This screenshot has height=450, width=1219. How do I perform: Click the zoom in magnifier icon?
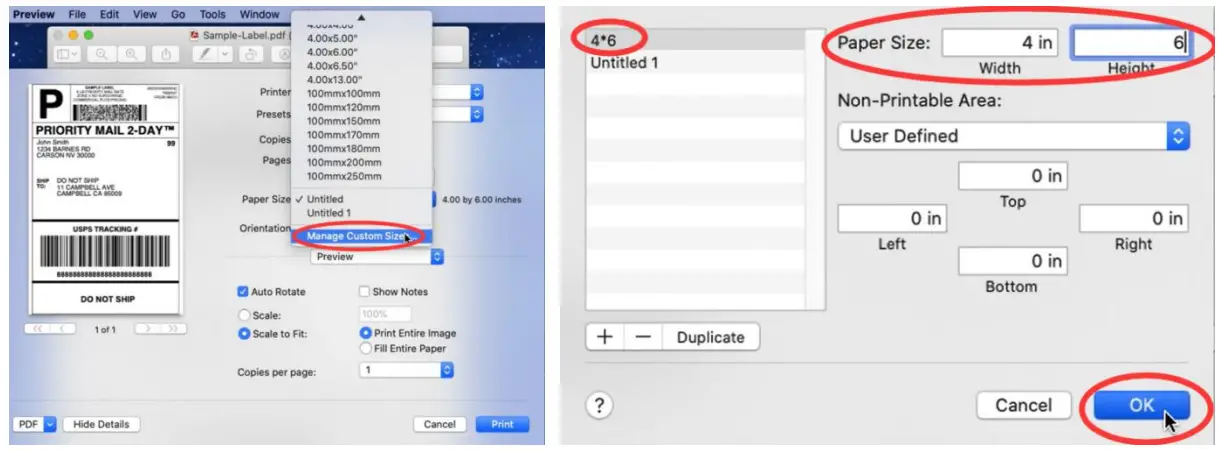click(x=132, y=54)
